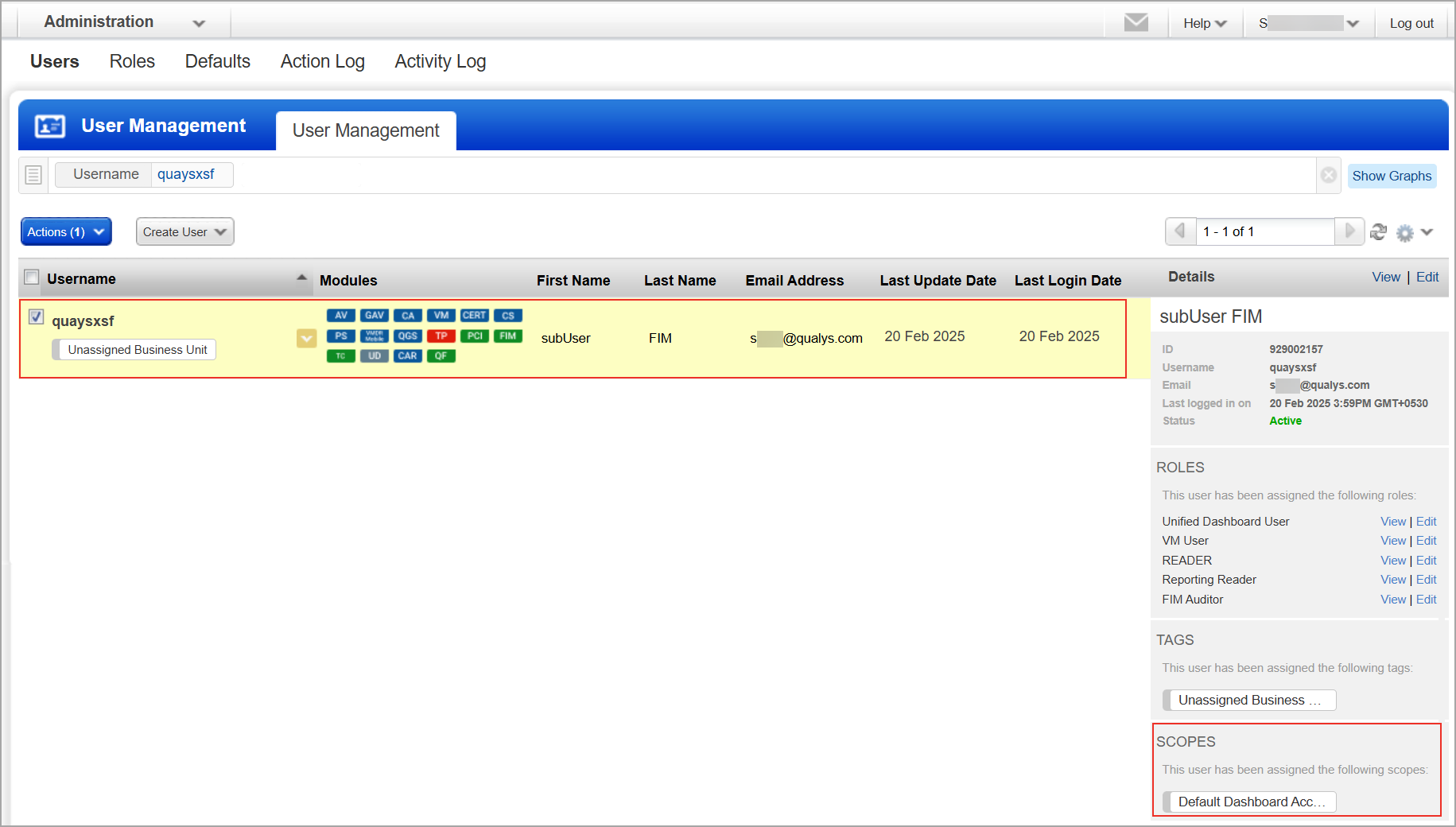Viewport: 1456px width, 827px height.
Task: Click the CERT module badge
Action: point(474,316)
